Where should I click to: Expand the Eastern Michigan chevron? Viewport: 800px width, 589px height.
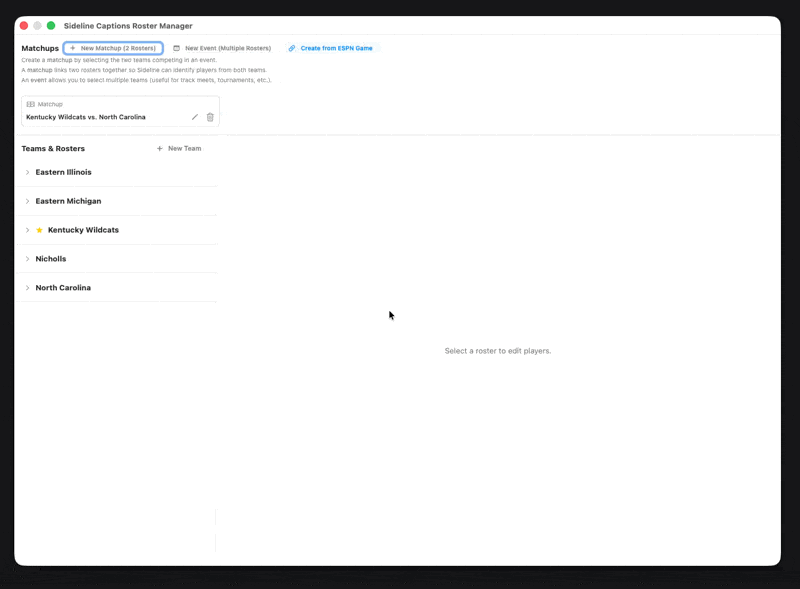(x=27, y=201)
